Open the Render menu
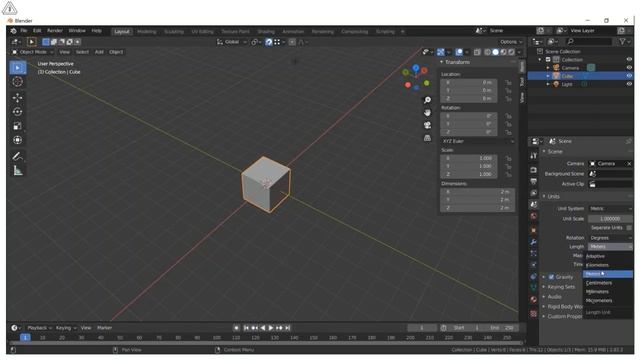640x360 pixels. [55, 31]
